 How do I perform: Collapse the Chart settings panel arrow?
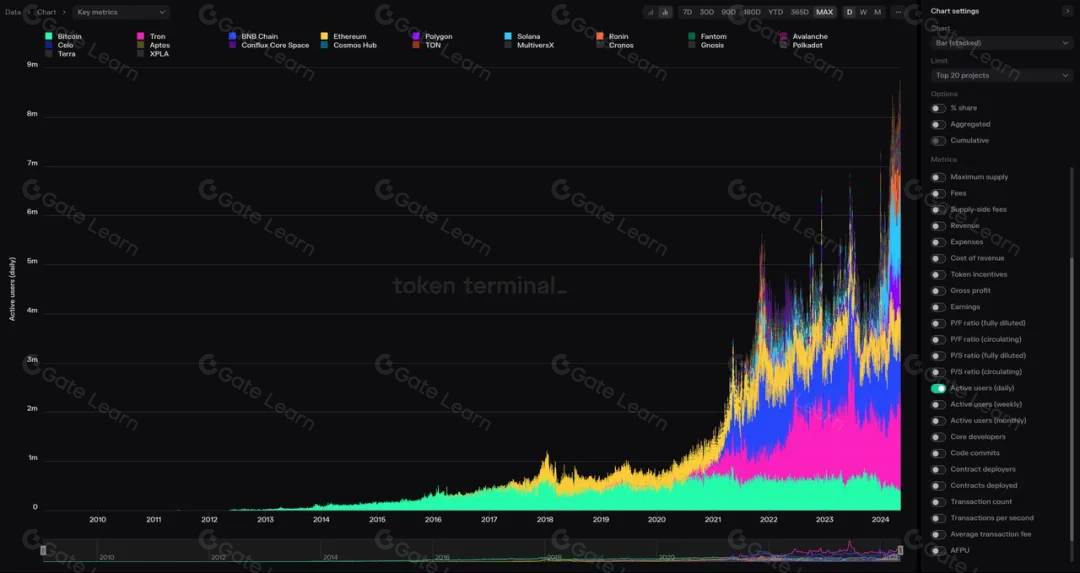[1067, 11]
